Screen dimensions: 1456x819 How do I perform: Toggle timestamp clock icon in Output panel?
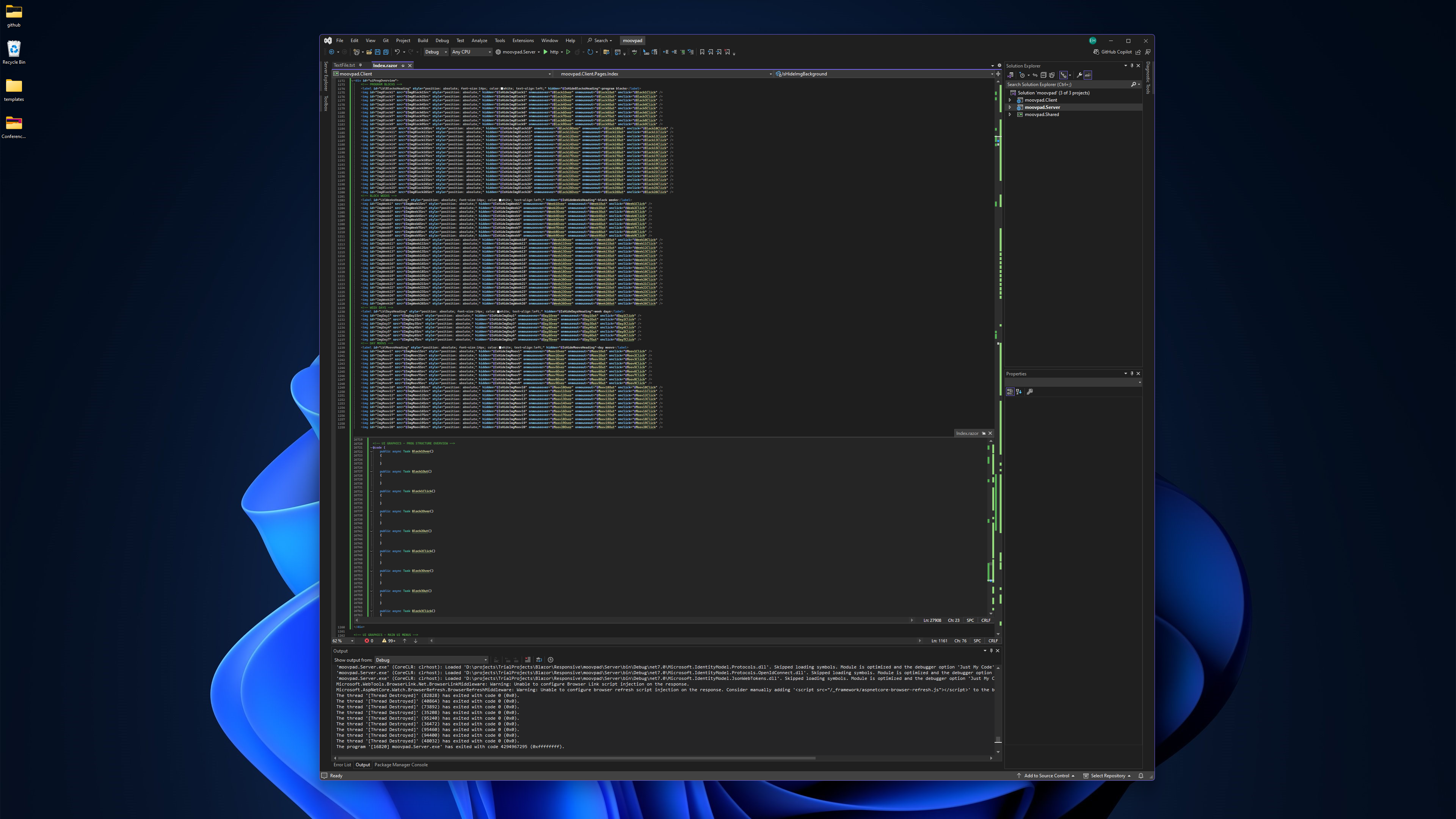click(551, 660)
